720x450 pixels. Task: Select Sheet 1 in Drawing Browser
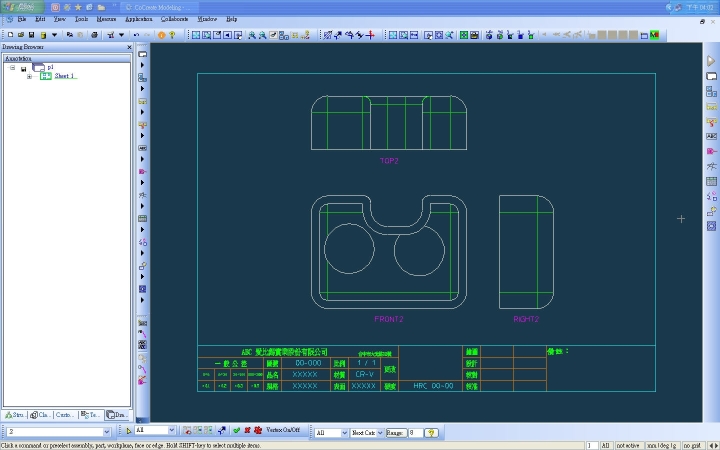point(64,76)
